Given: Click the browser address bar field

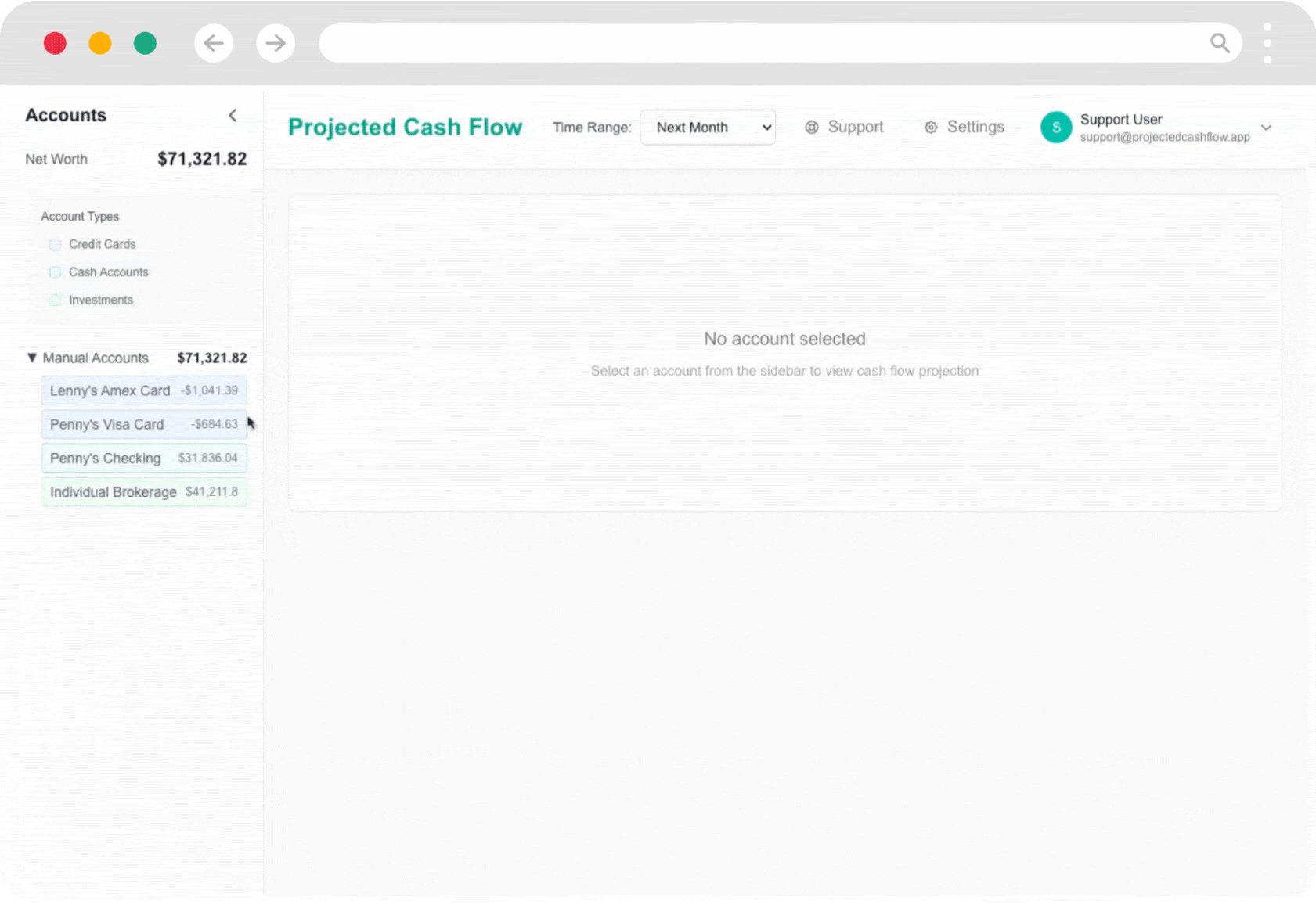Looking at the screenshot, I should point(759,43).
